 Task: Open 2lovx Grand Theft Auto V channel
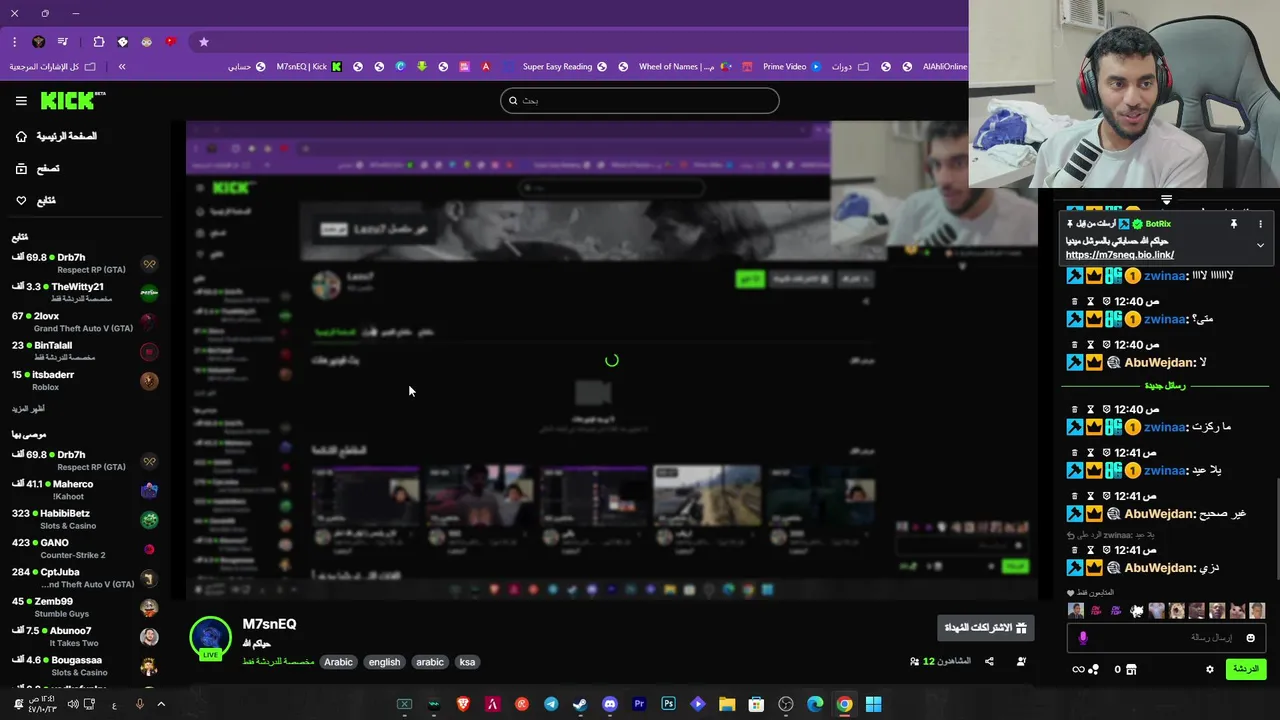pyautogui.click(x=86, y=322)
